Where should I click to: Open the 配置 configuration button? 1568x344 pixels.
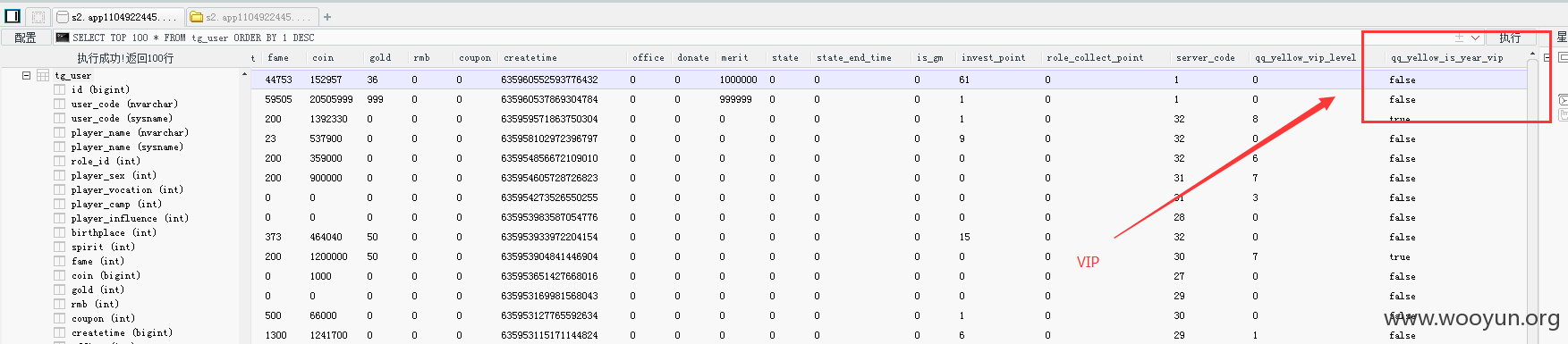click(x=26, y=38)
